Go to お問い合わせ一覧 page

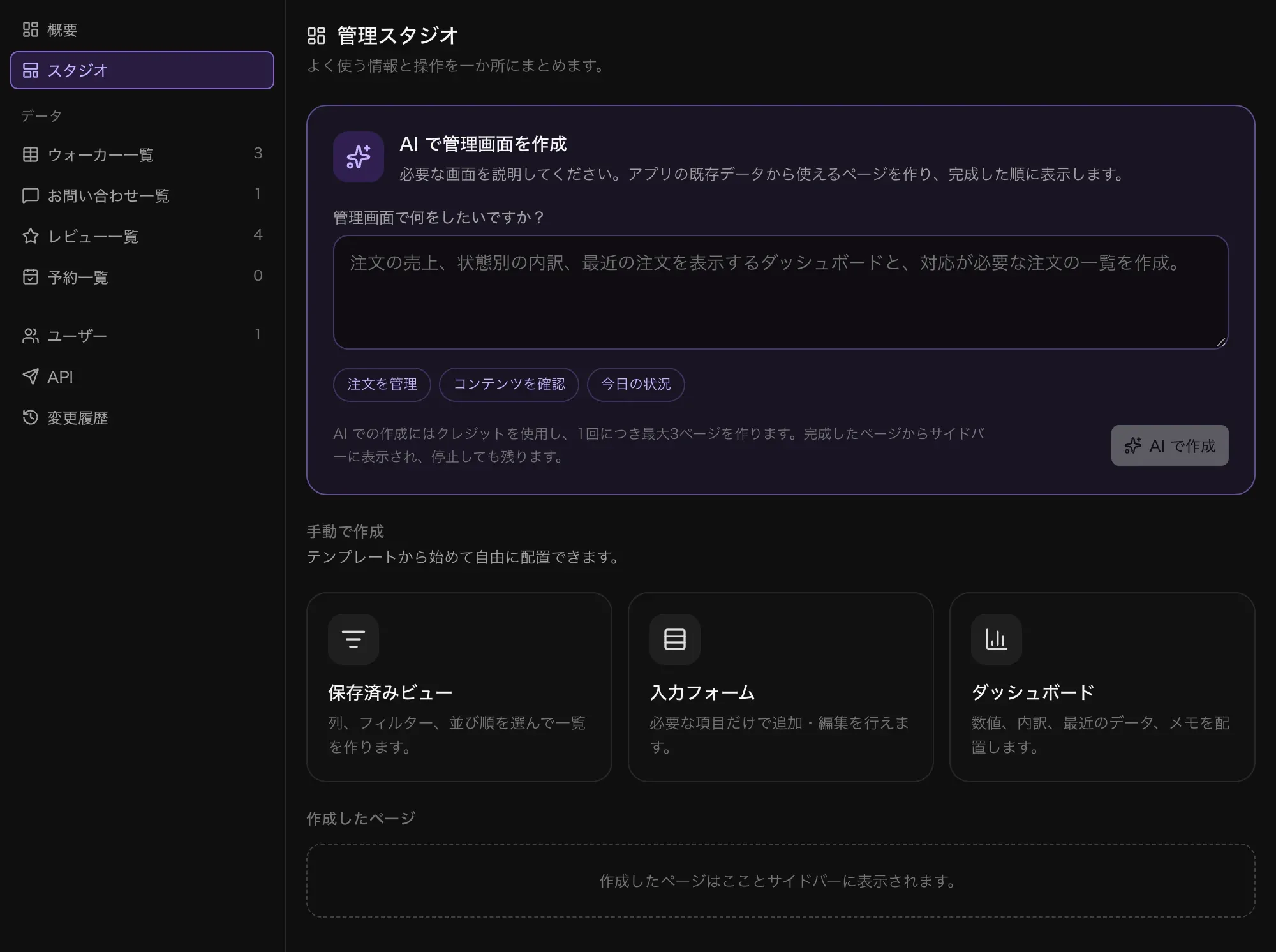(x=142, y=195)
